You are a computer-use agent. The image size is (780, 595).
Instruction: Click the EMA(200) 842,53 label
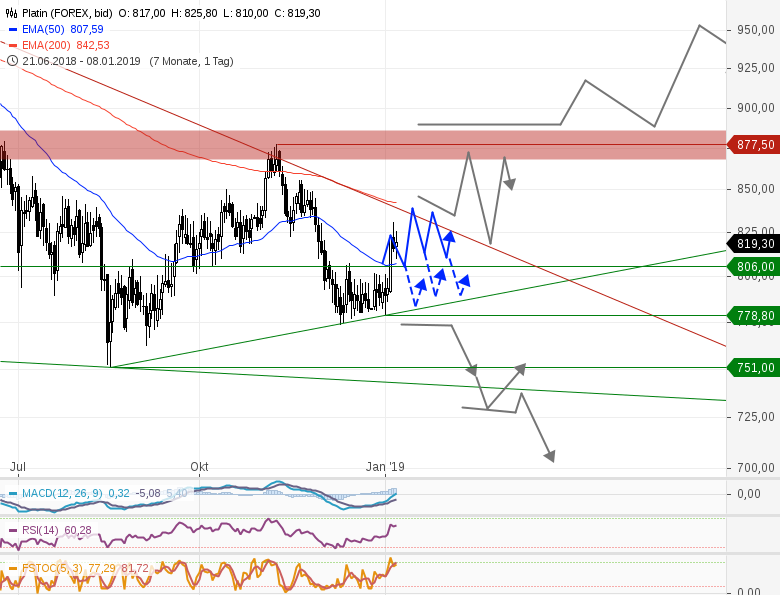66,45
